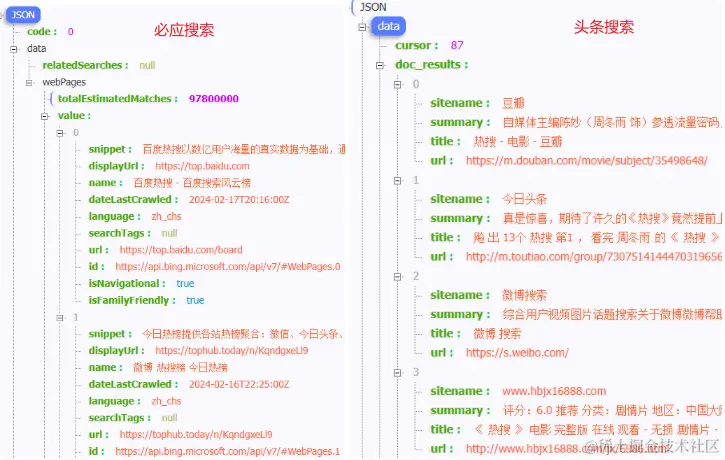Click the isFamilyFriendly true value

(195, 301)
